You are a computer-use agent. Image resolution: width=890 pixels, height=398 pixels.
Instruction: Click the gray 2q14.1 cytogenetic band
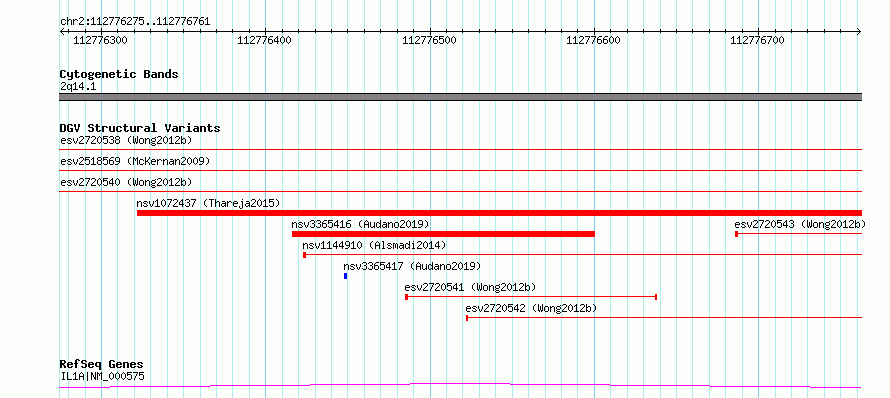460,97
